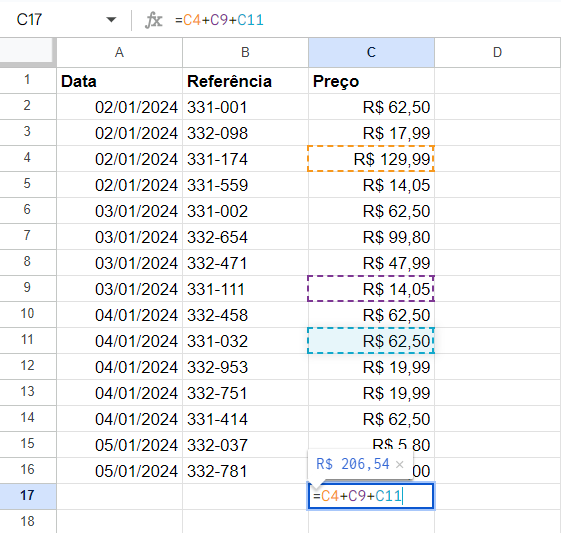Click cell with reference 332-098
The height and width of the screenshot is (533, 561).
click(x=245, y=133)
